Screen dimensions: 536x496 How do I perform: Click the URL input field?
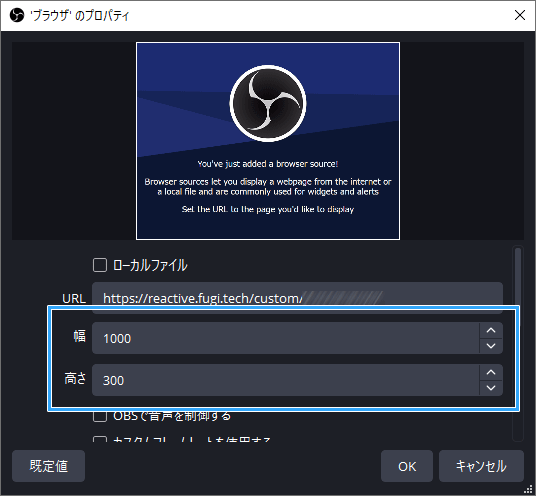(297, 298)
